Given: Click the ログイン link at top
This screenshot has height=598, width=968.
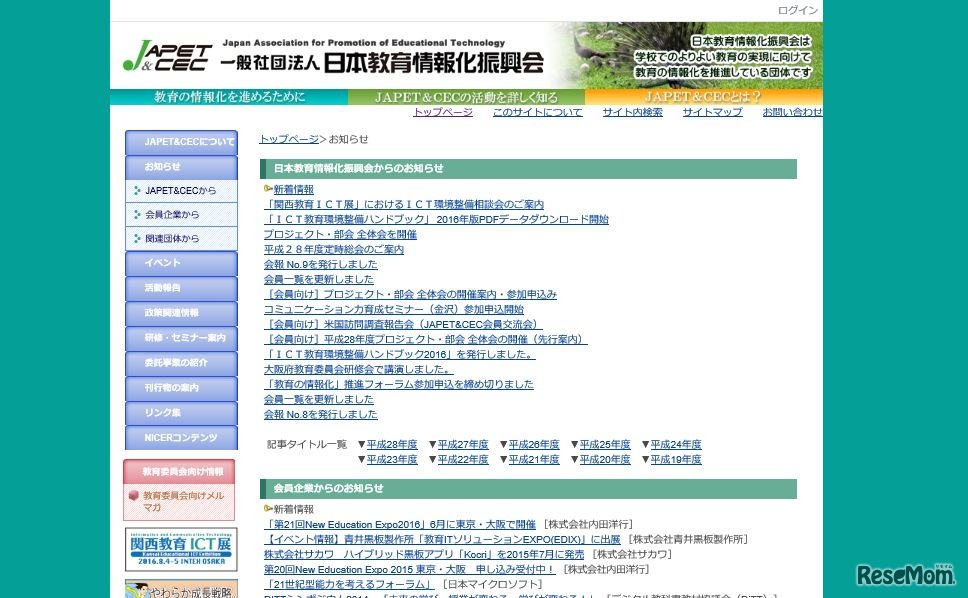Looking at the screenshot, I should point(797,10).
